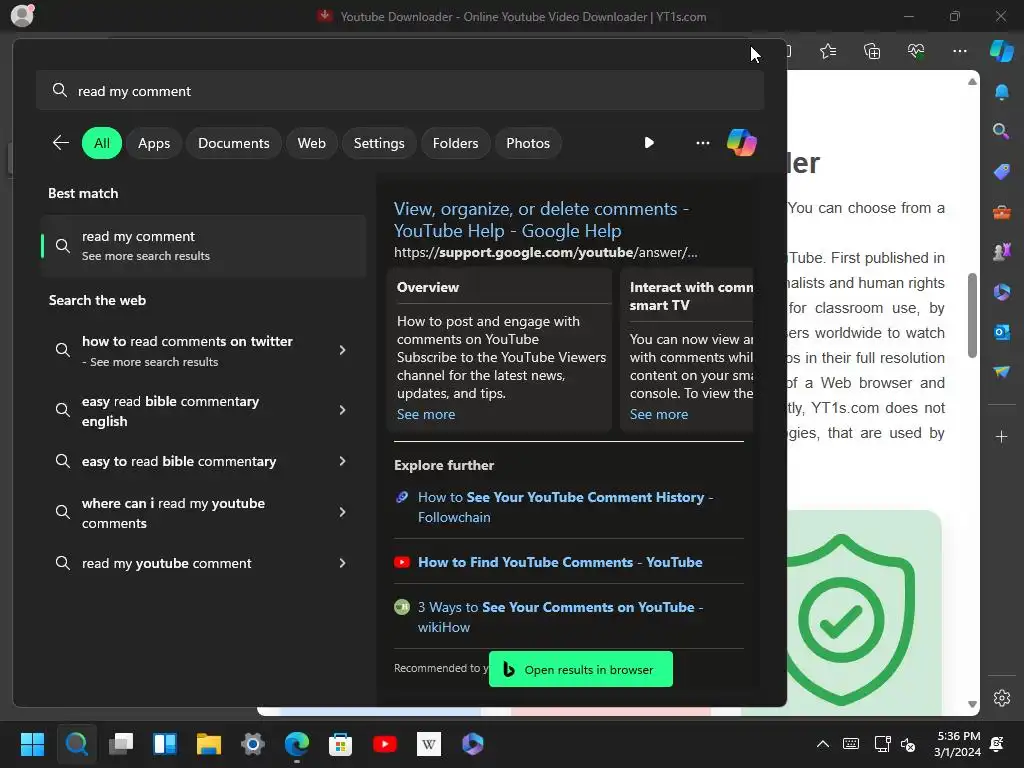Open Edge favorites star icon
This screenshot has height=768, width=1024.
pos(828,51)
